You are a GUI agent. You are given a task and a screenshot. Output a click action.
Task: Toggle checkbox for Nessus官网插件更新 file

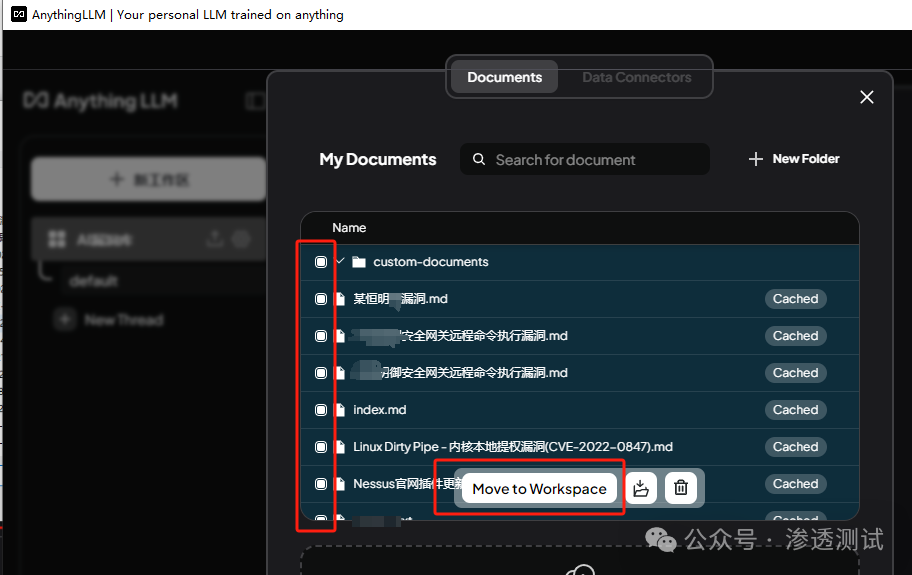pos(320,484)
